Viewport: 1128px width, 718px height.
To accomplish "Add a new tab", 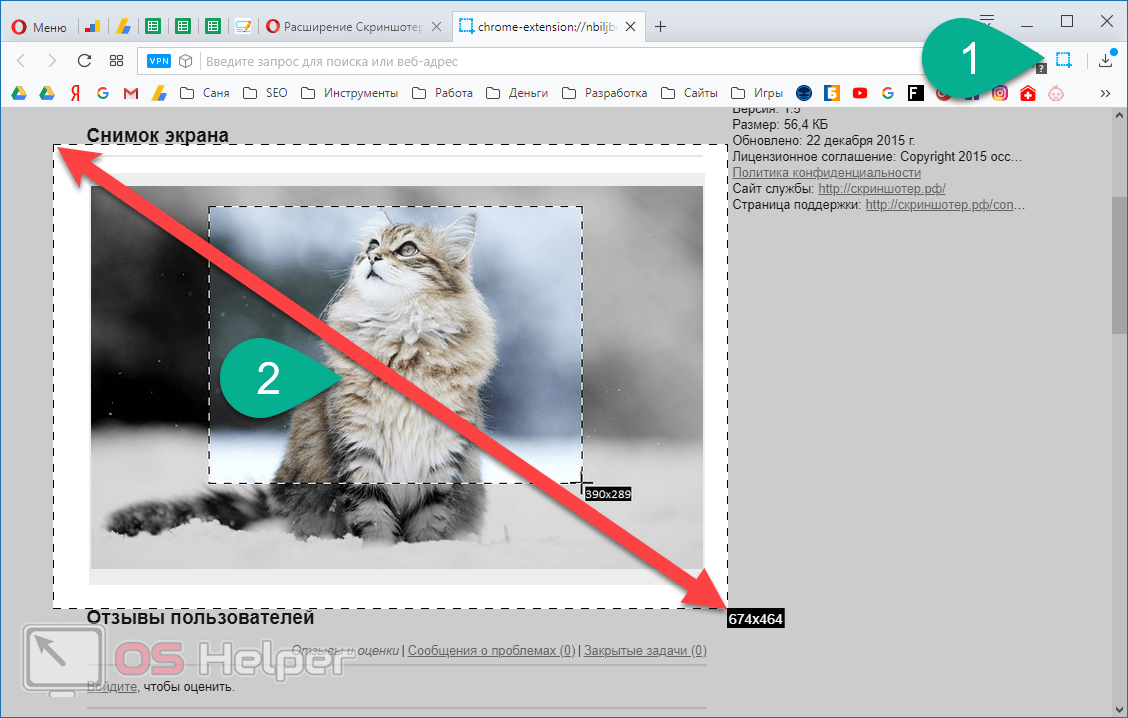I will point(660,27).
